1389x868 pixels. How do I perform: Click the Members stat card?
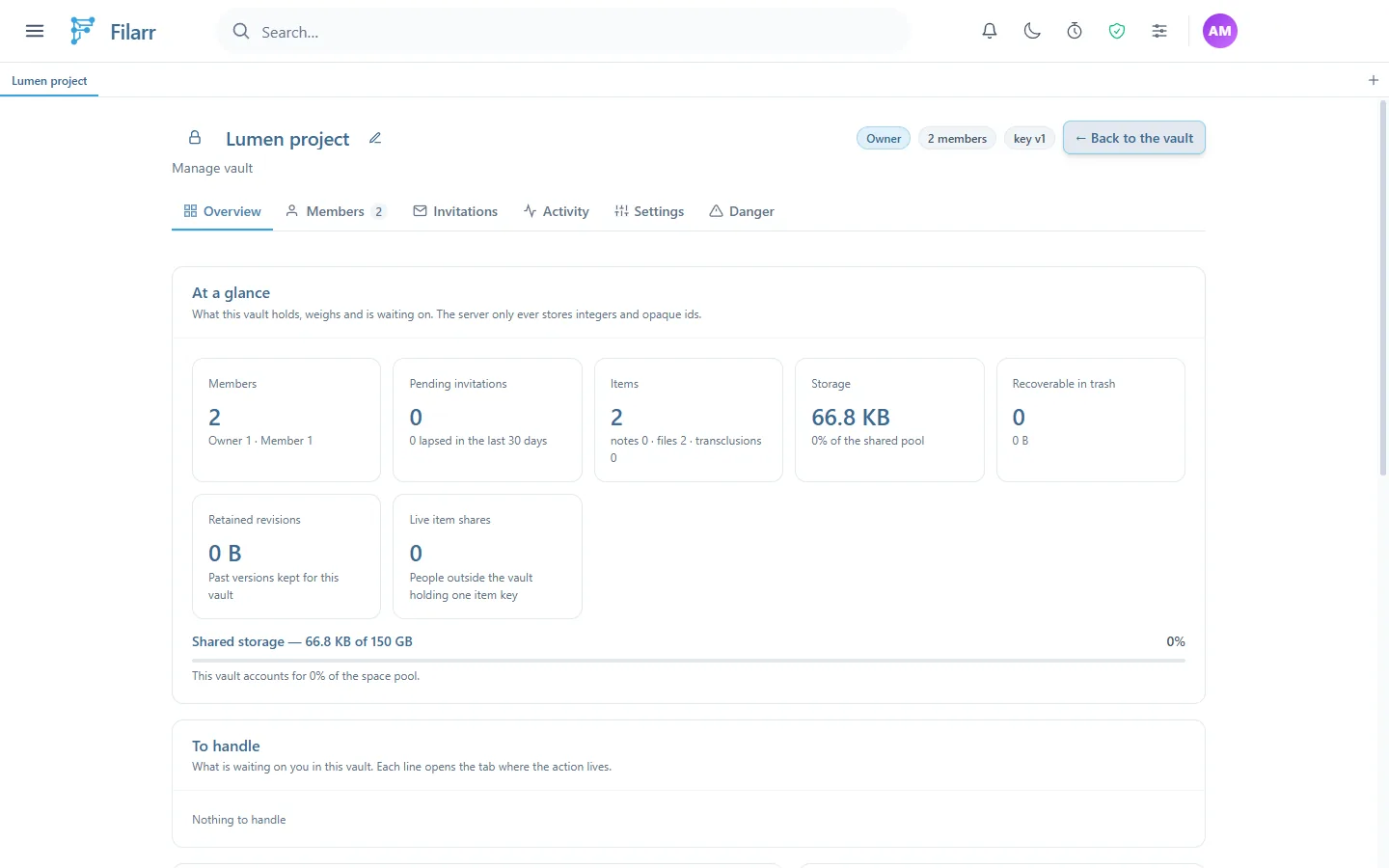[286, 420]
